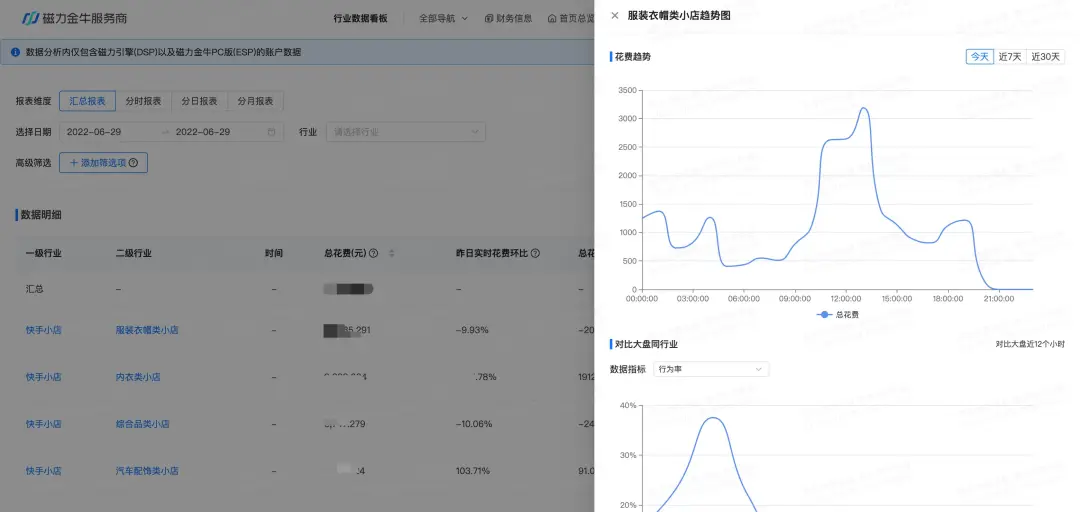Screen dimensions: 1080x512
Task: Click 快手小店 in 内衣类小店 row
Action: pos(43,377)
